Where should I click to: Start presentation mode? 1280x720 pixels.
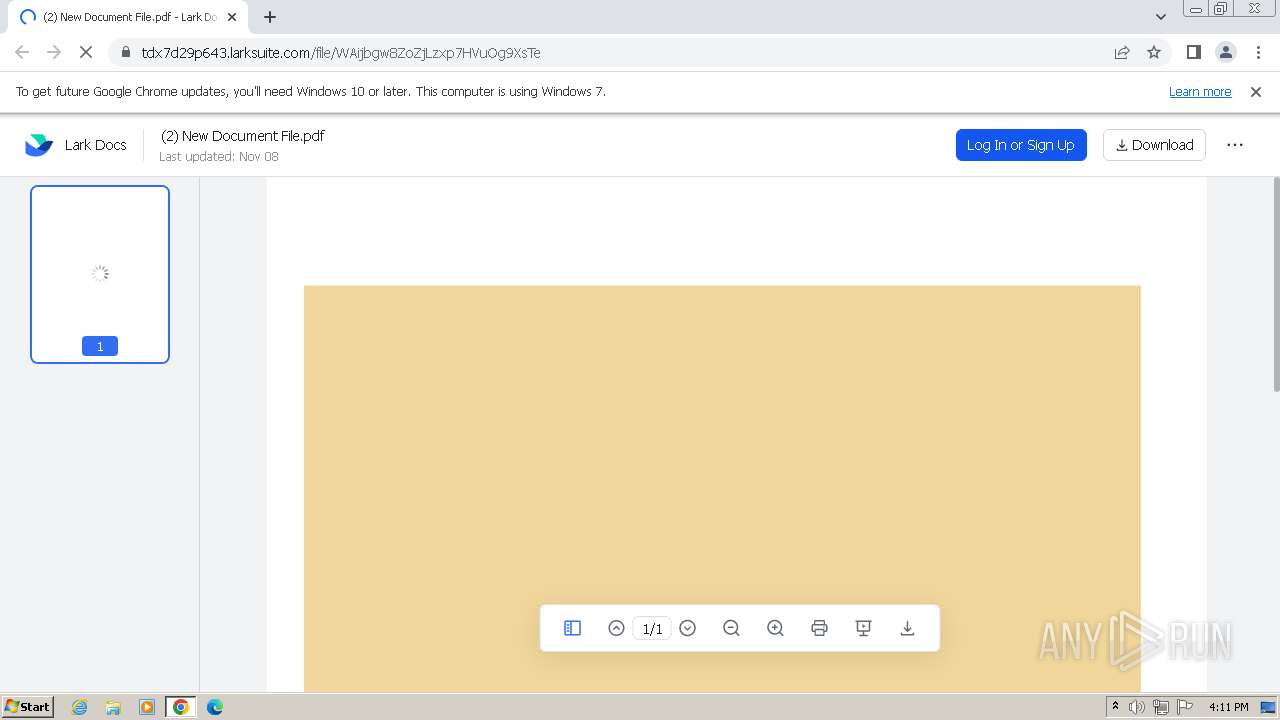pyautogui.click(x=863, y=628)
